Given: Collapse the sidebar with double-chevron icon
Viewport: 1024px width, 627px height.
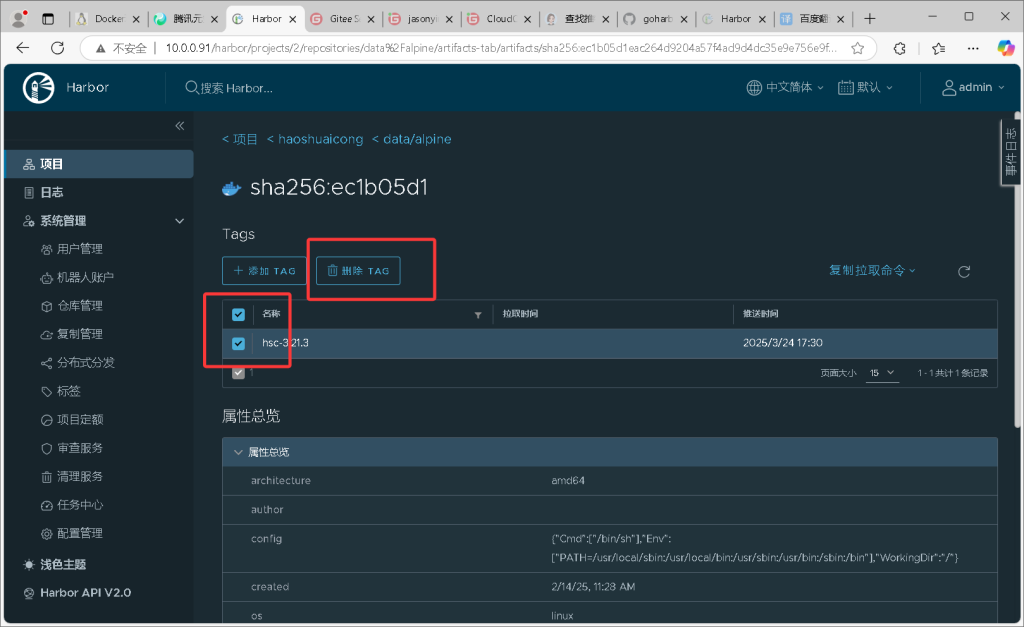Looking at the screenshot, I should click(x=180, y=126).
